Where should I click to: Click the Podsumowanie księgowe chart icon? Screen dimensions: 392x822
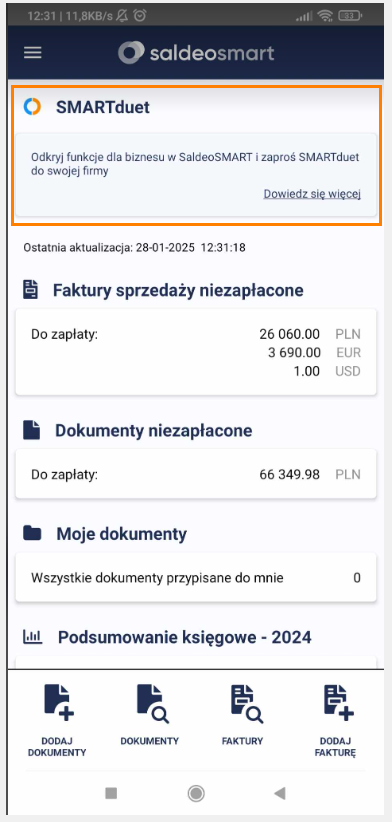(x=32, y=637)
